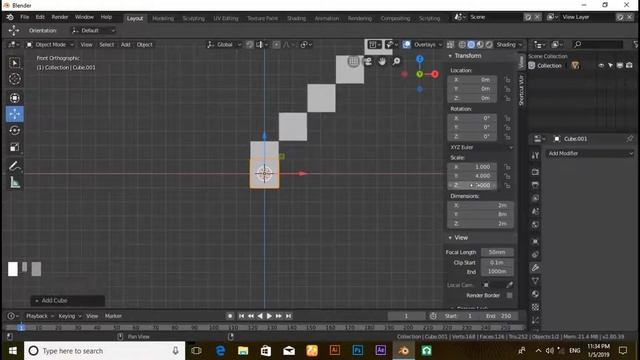Toggle lock on Location X
The height and width of the screenshot is (360, 640).
pos(507,80)
